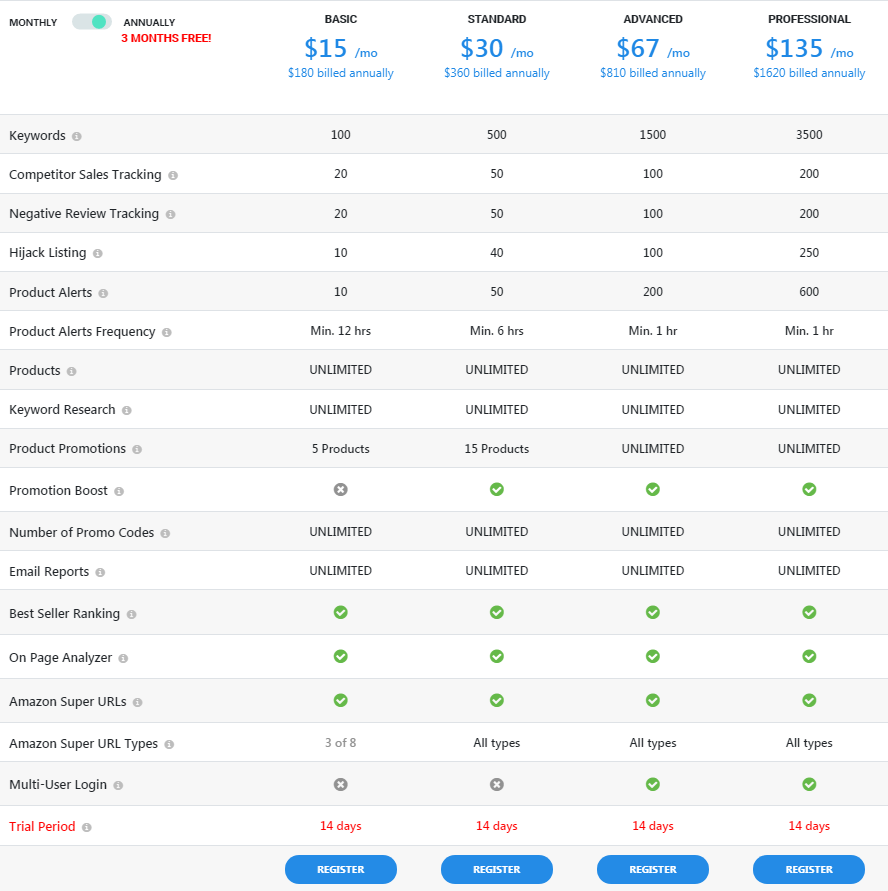Click the Promotion Boost row label
The height and width of the screenshot is (891, 888).
[58, 490]
